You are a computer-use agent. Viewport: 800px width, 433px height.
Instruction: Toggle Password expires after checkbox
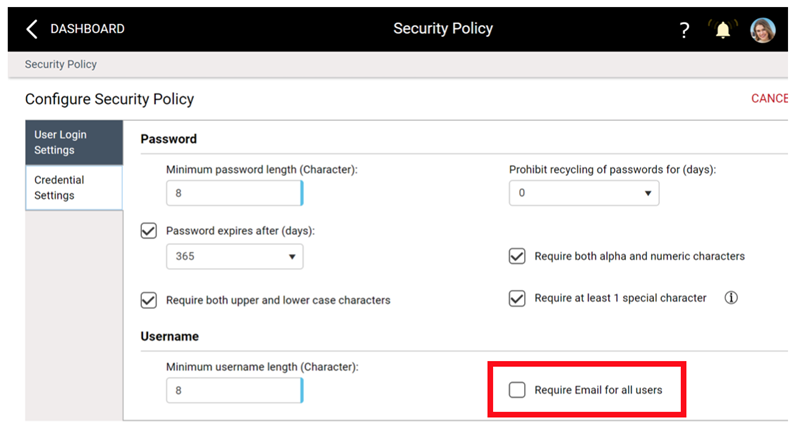point(148,231)
